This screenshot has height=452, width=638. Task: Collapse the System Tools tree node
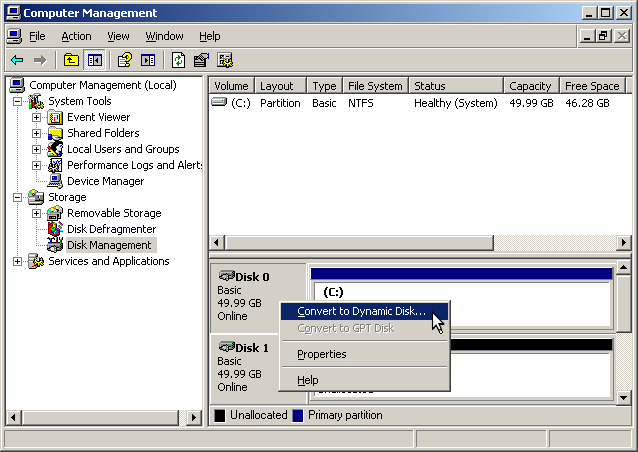[17, 101]
